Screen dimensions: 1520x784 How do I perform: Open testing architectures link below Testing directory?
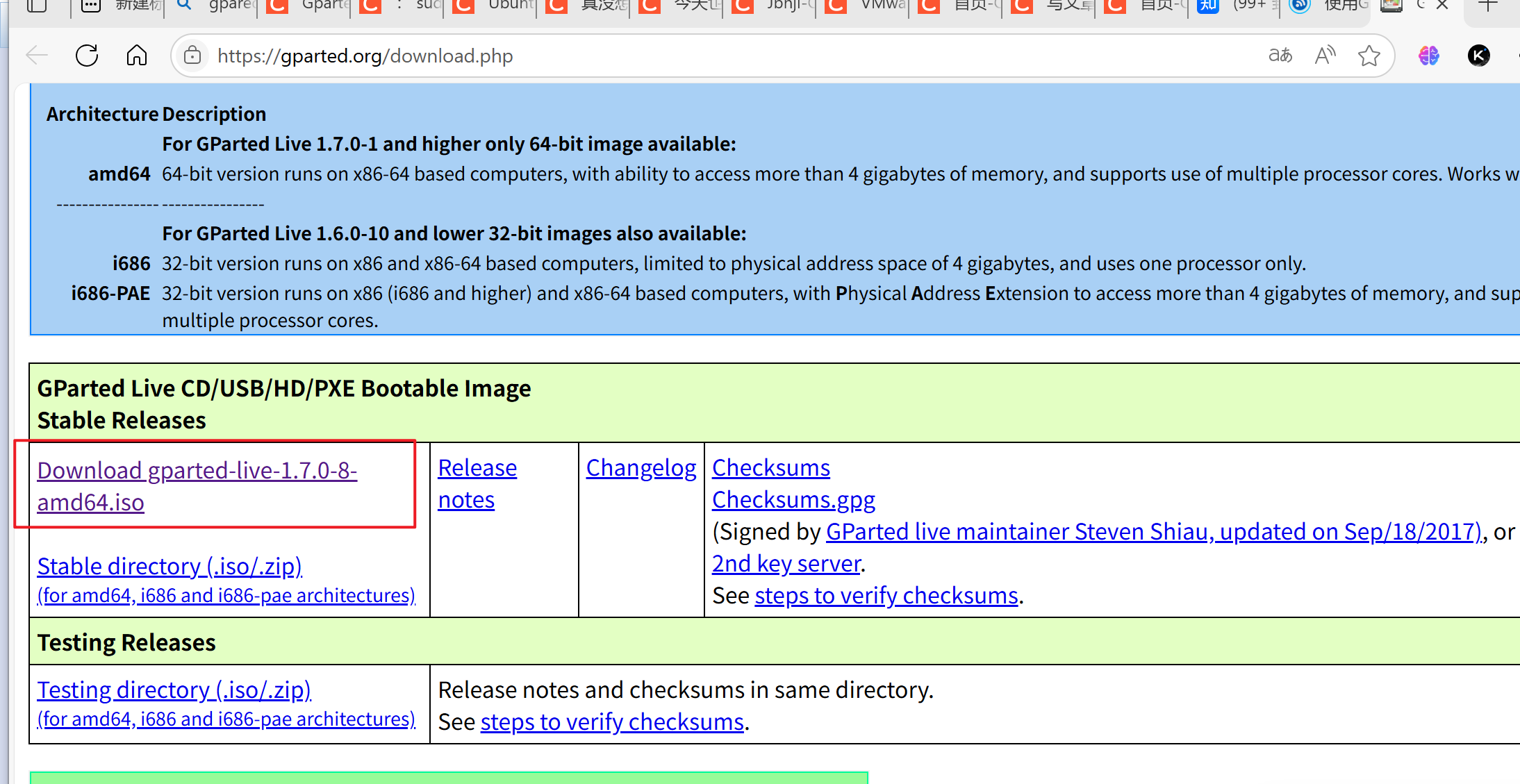[226, 719]
